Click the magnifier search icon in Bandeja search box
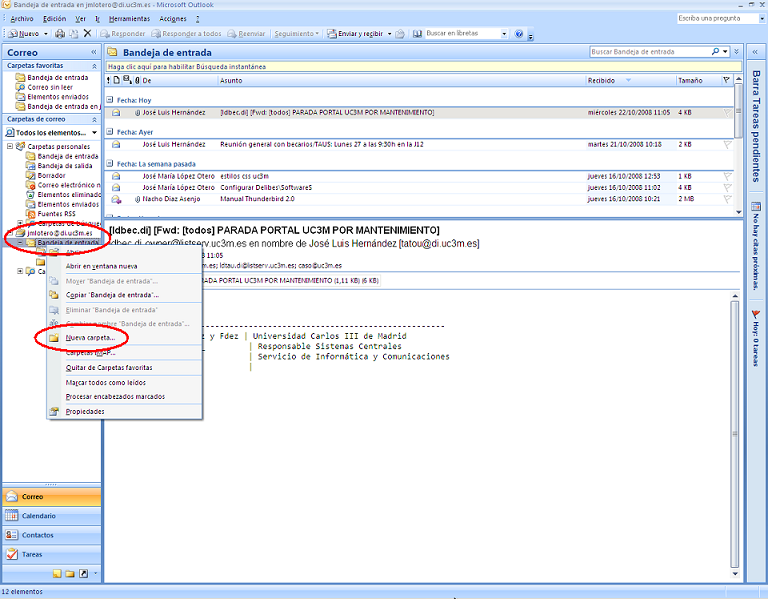 pos(716,51)
